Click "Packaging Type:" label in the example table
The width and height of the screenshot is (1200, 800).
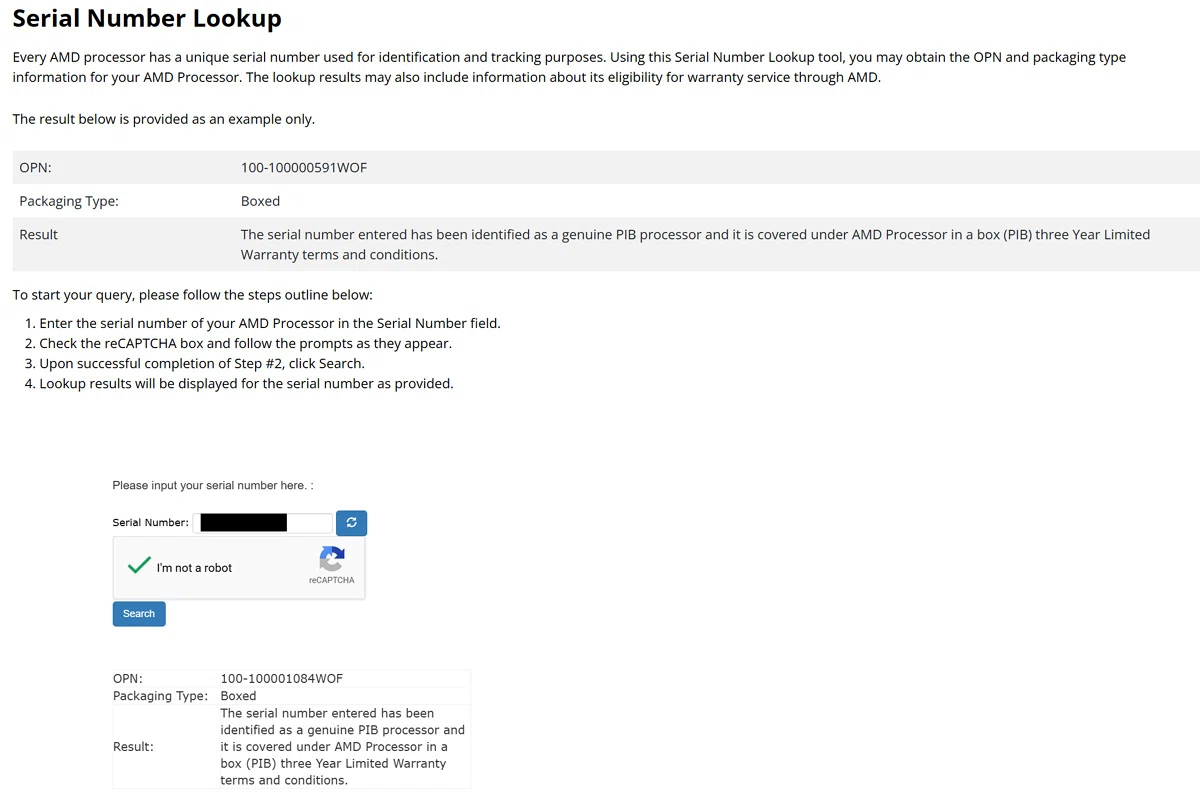[69, 201]
